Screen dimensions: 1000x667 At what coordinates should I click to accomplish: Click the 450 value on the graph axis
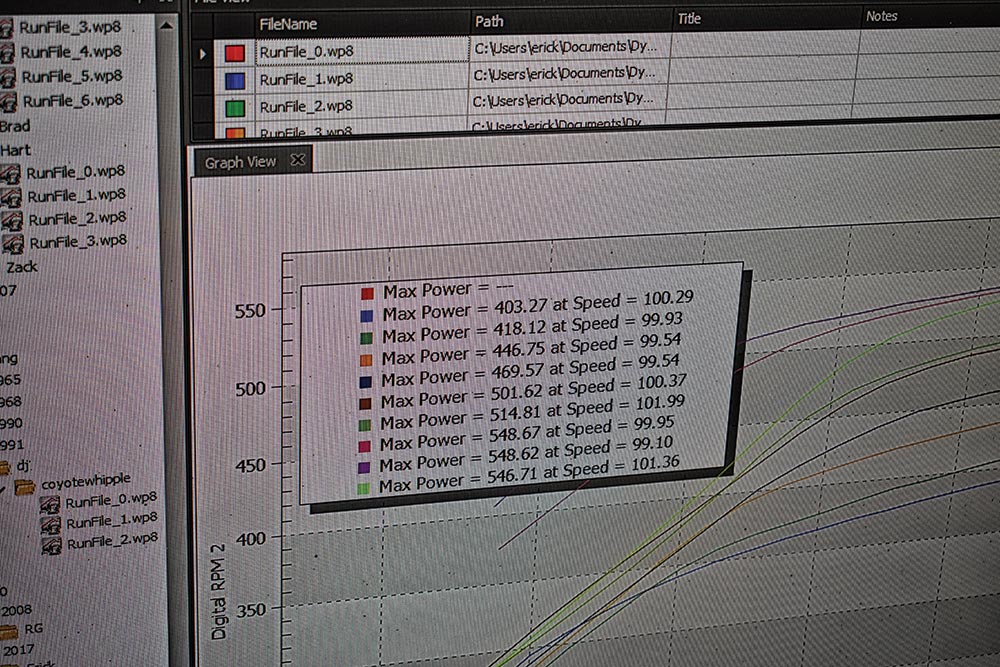pyautogui.click(x=251, y=465)
